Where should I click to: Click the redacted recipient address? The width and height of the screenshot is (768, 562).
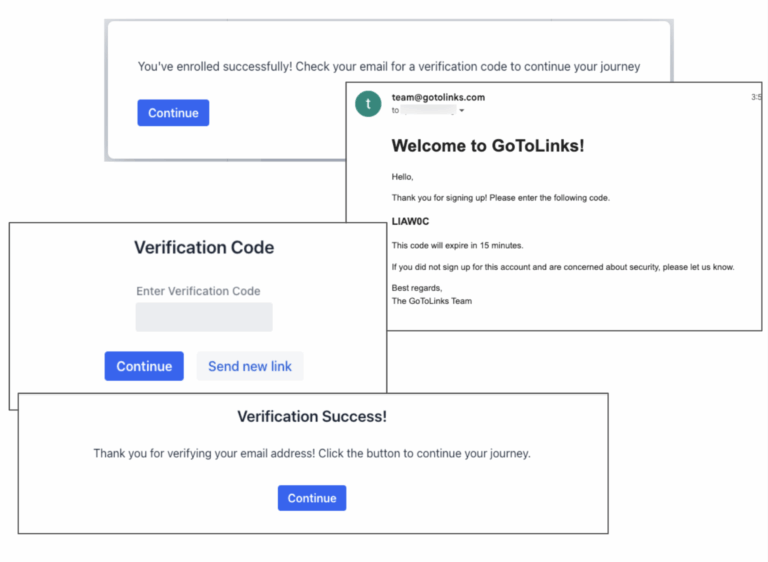coord(428,110)
